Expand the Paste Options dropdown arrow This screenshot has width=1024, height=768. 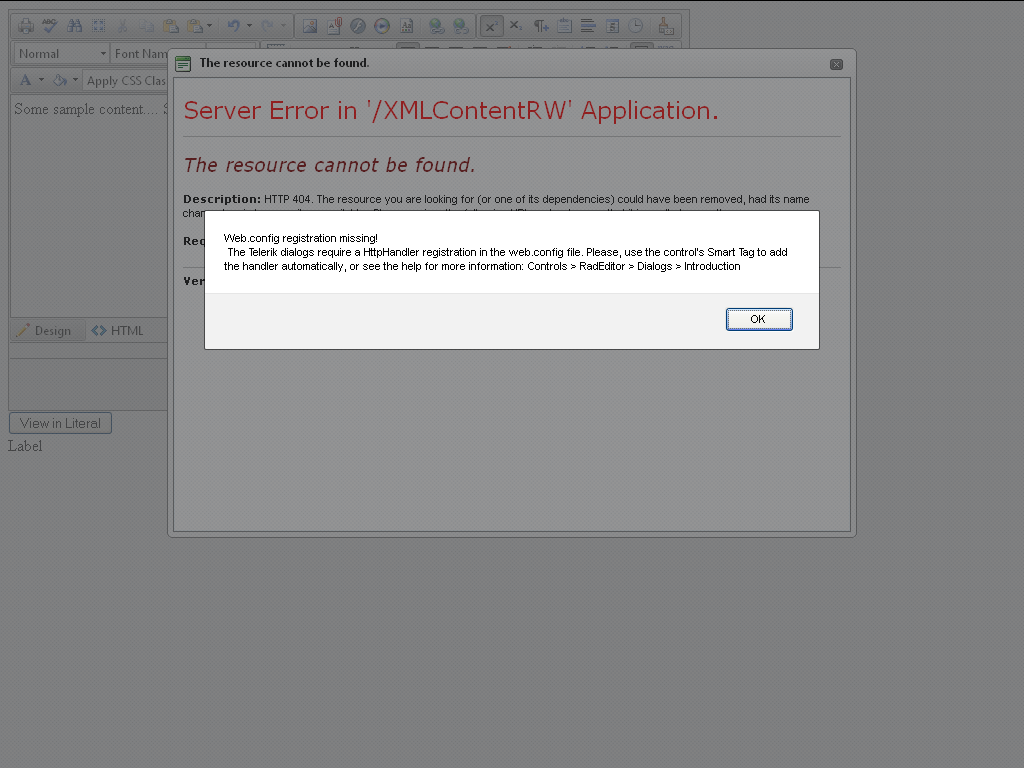pos(210,26)
